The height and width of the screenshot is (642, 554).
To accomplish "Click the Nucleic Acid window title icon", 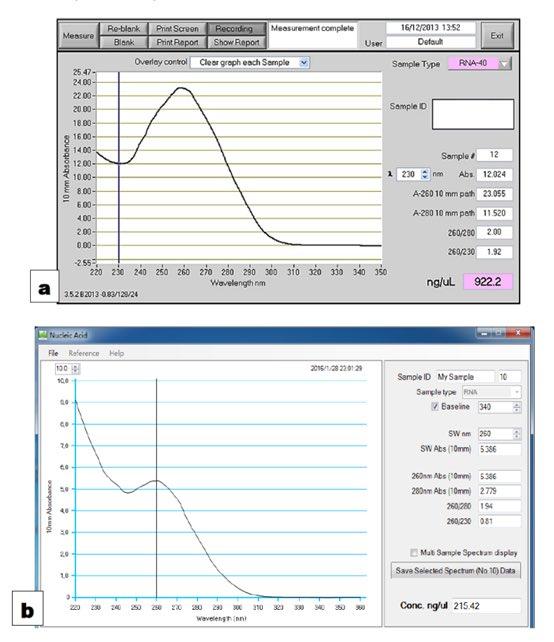I will (x=43, y=335).
